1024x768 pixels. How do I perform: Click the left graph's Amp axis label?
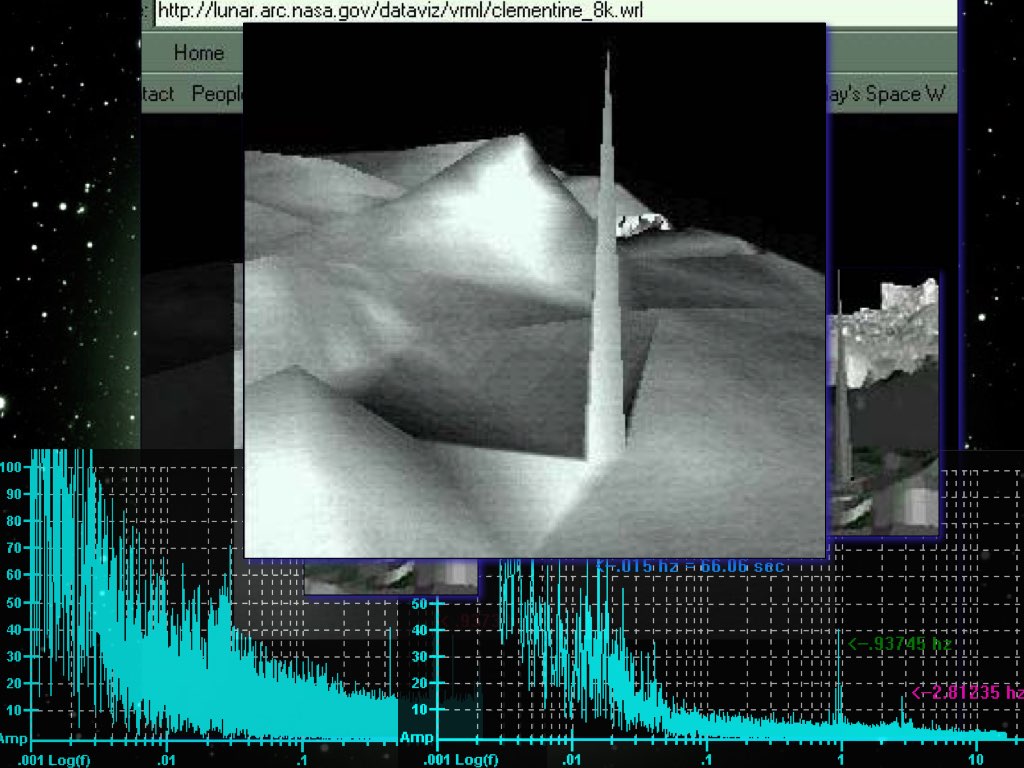14,739
